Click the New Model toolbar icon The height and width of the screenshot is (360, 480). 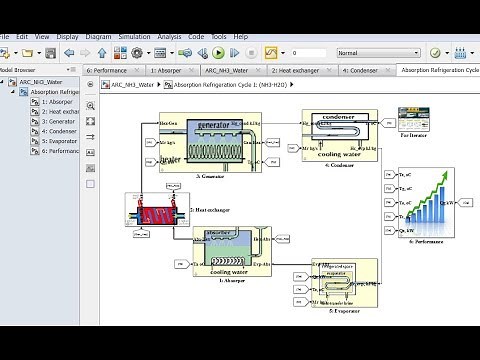(5, 53)
